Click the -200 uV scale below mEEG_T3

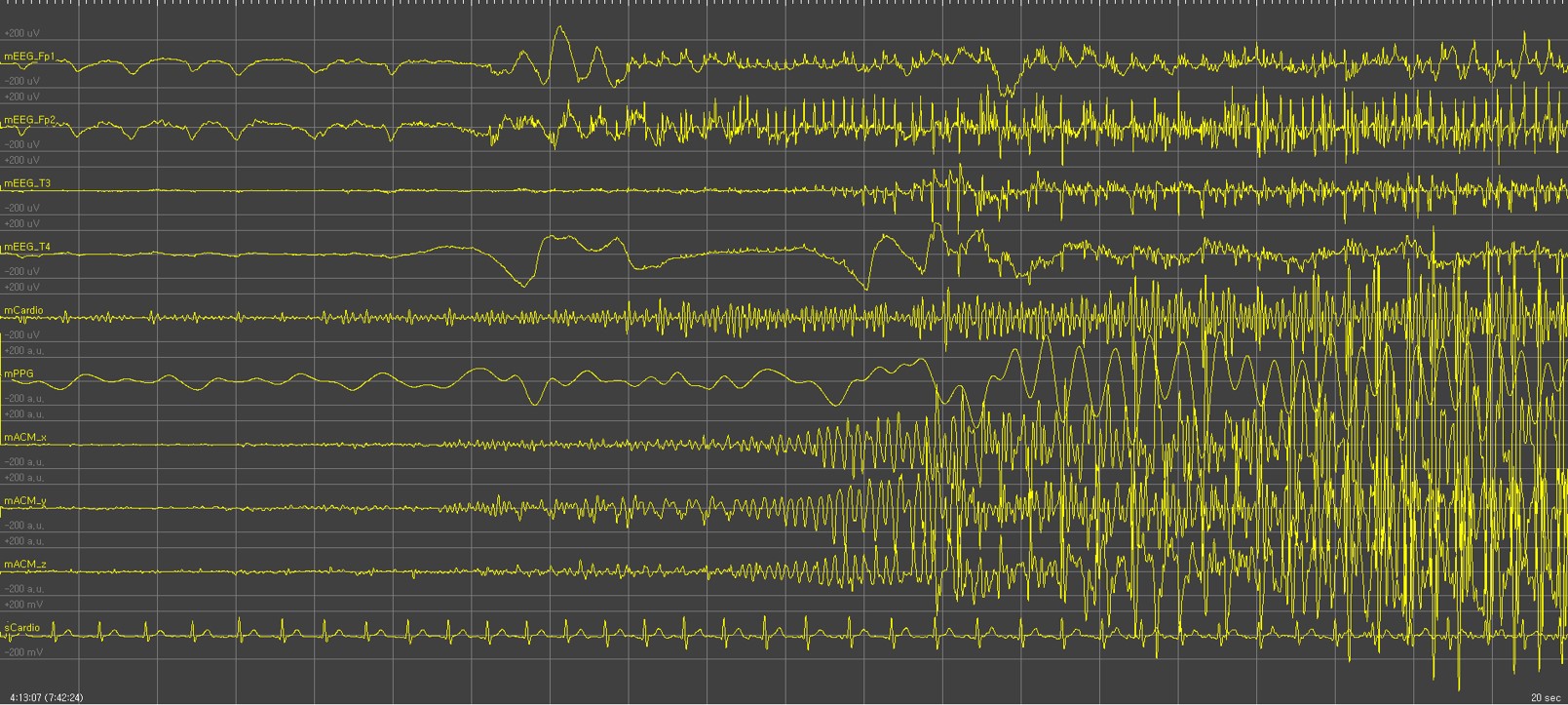21,208
